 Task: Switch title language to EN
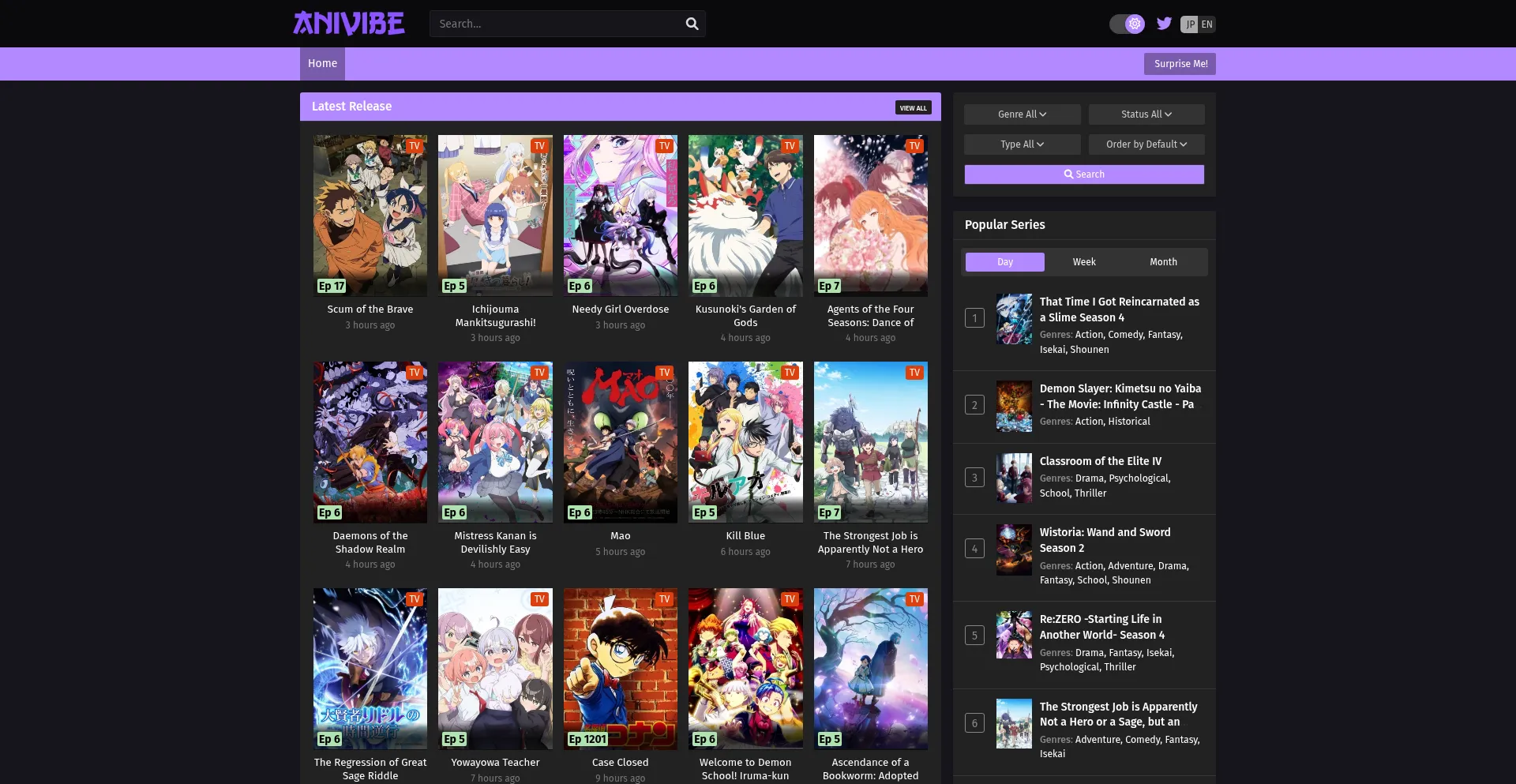(1206, 24)
